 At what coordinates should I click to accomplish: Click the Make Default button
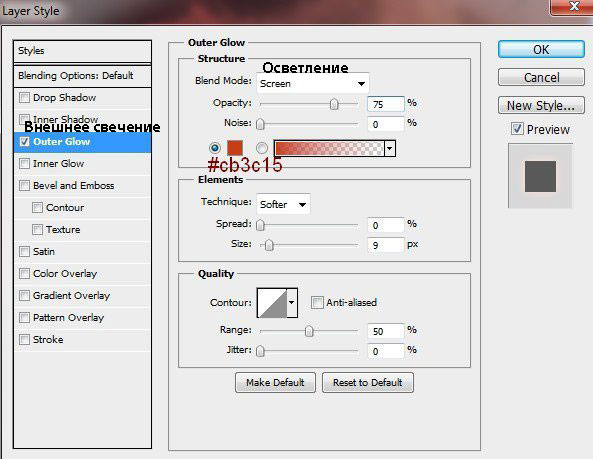[x=275, y=383]
